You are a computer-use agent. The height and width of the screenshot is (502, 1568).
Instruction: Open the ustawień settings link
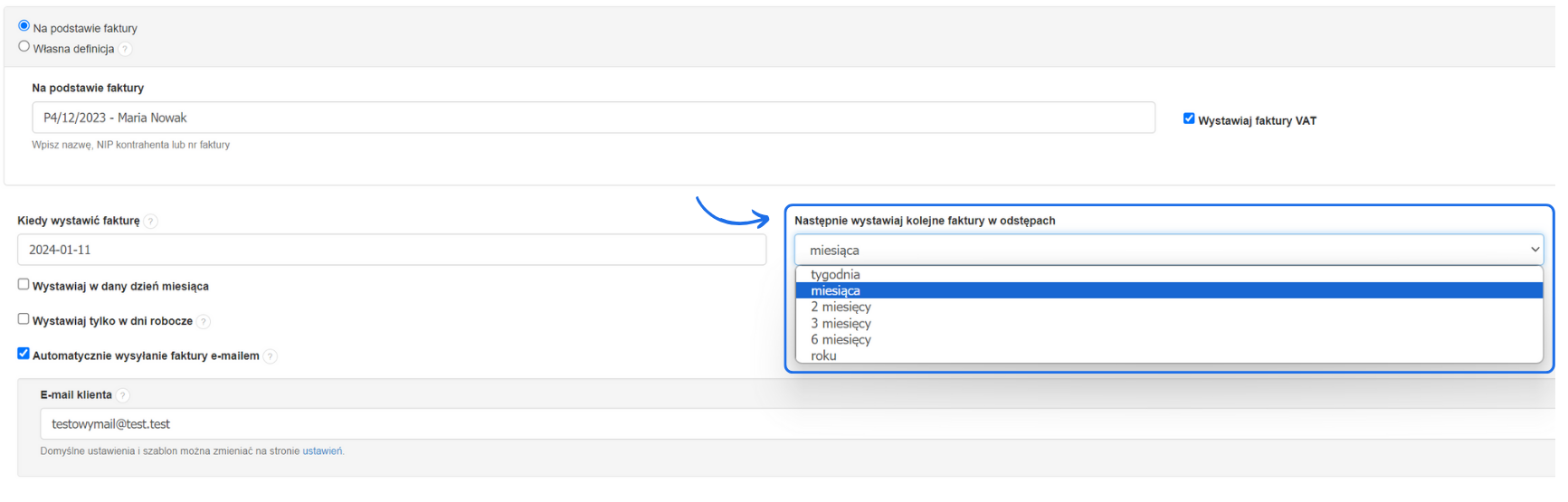pyautogui.click(x=322, y=451)
